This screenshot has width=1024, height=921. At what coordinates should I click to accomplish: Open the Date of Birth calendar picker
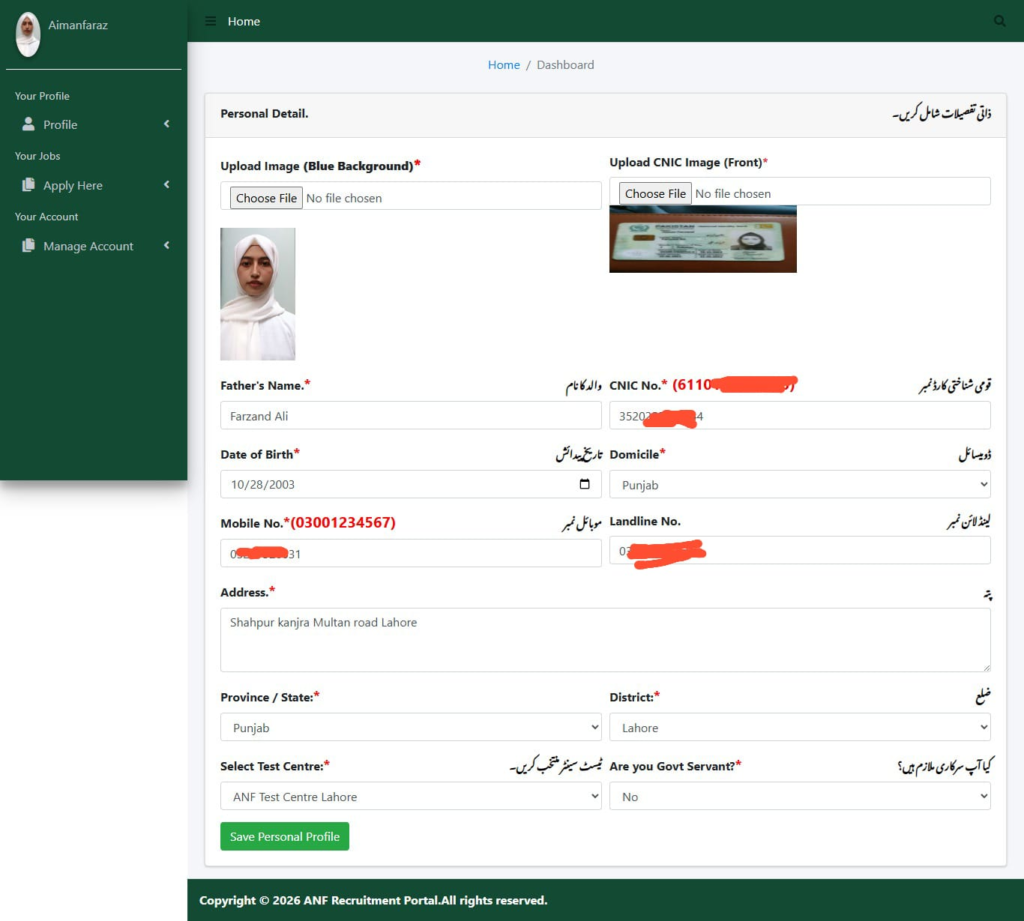[585, 485]
